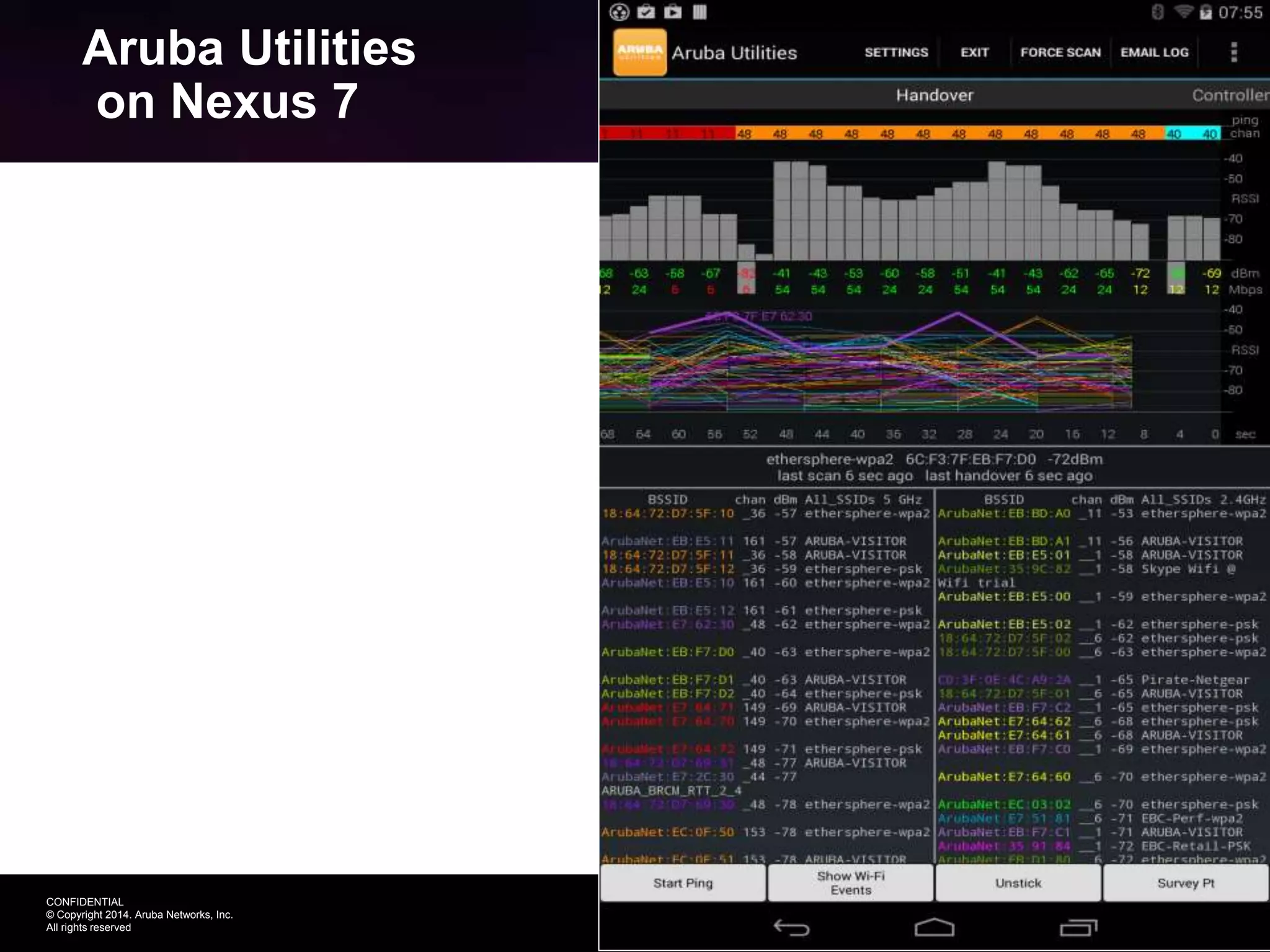
Task: Select row ArubaNet:EB:E5:12 161 -61 ethersphere-psk
Action: [x=766, y=610]
